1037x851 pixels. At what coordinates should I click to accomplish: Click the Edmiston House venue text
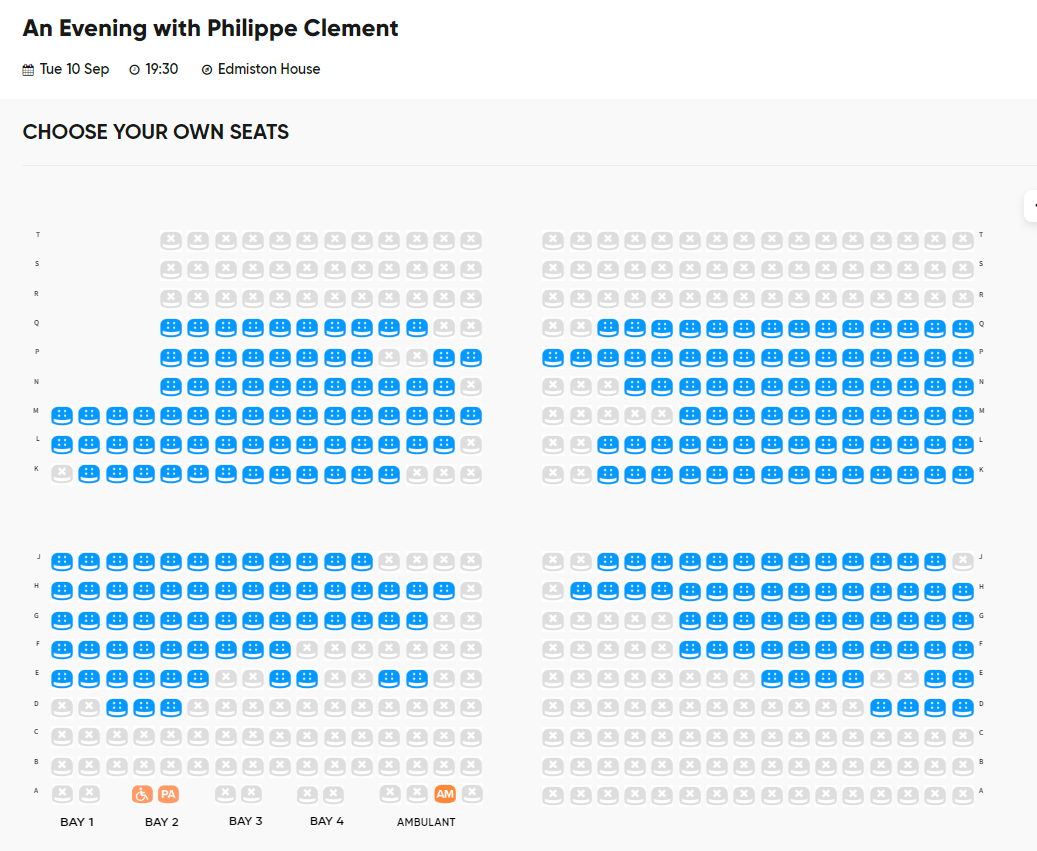tap(269, 69)
